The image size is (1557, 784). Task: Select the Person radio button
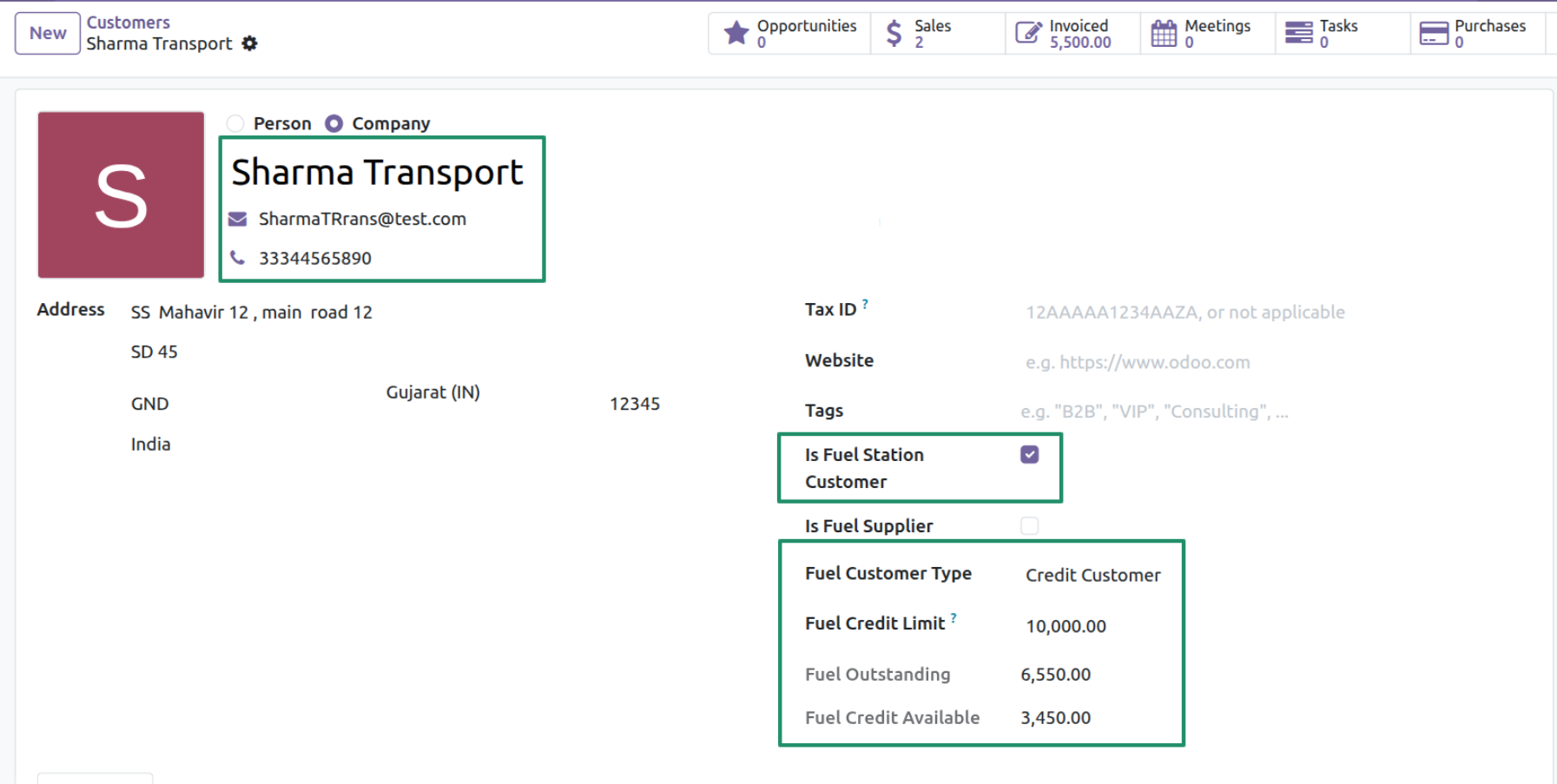pyautogui.click(x=234, y=123)
